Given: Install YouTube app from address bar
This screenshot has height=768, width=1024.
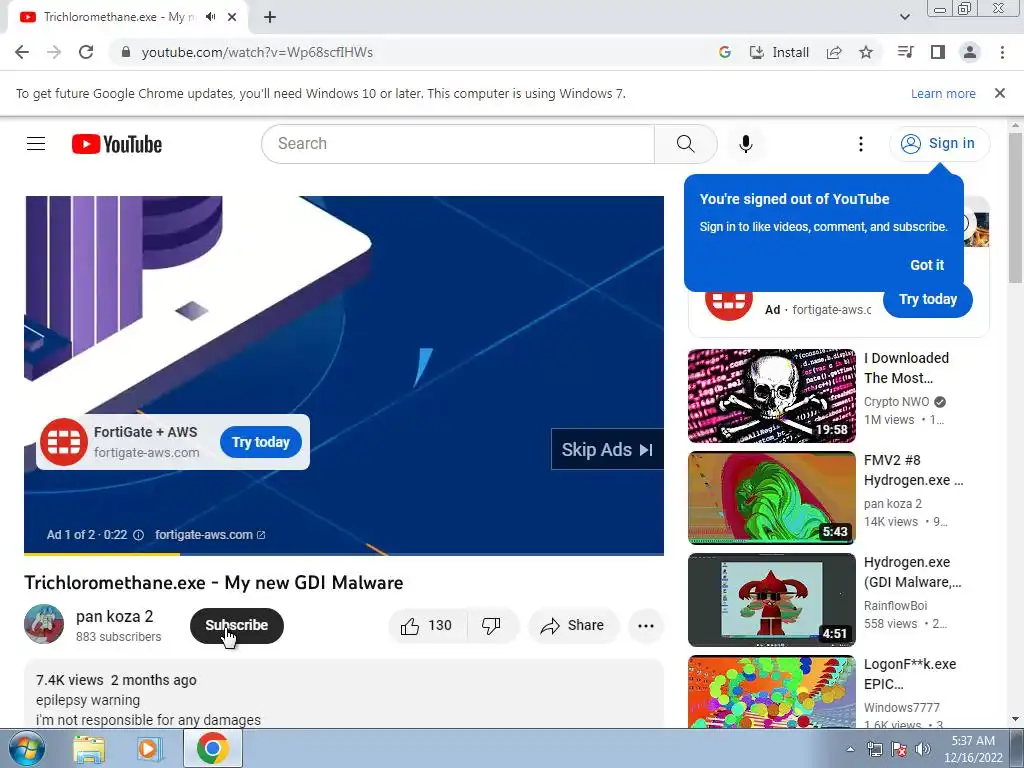Looking at the screenshot, I should click(779, 52).
